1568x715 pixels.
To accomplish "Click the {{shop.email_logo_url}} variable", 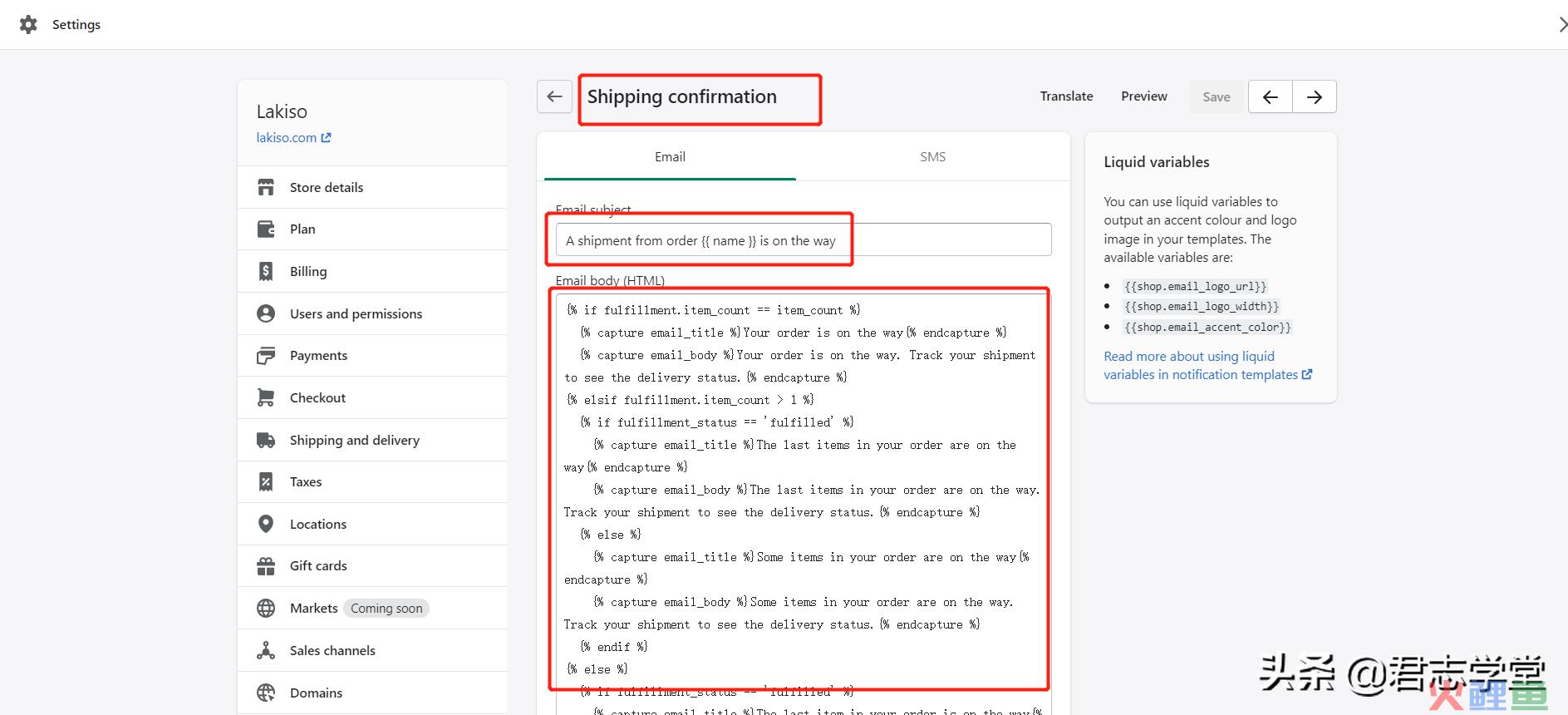I will tap(1195, 287).
